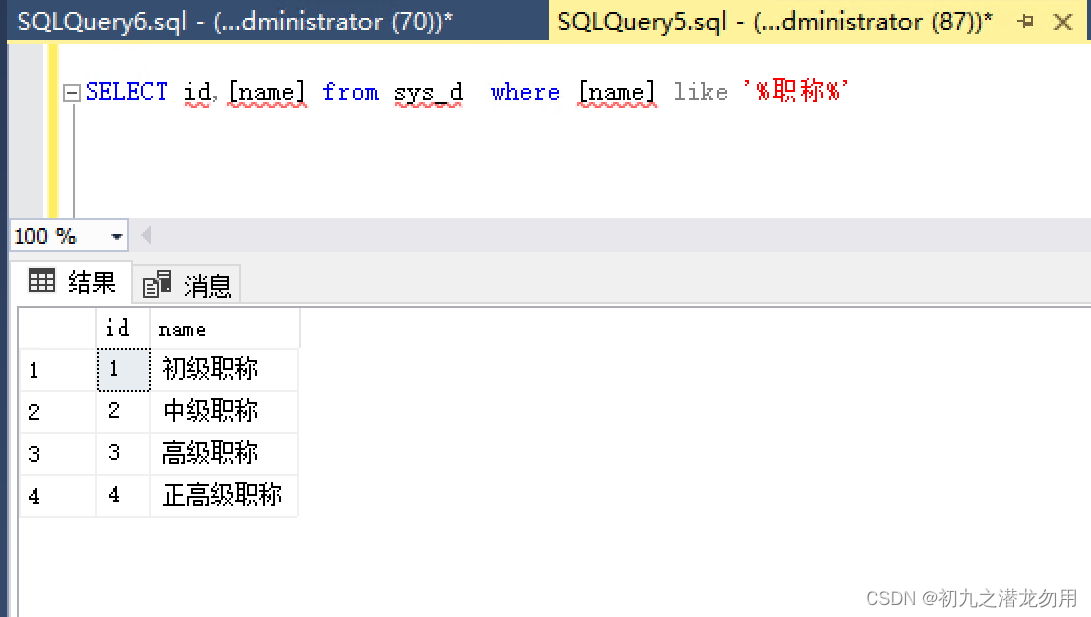Select the 中级职称 name cell
1091x617 pixels.
point(224,412)
